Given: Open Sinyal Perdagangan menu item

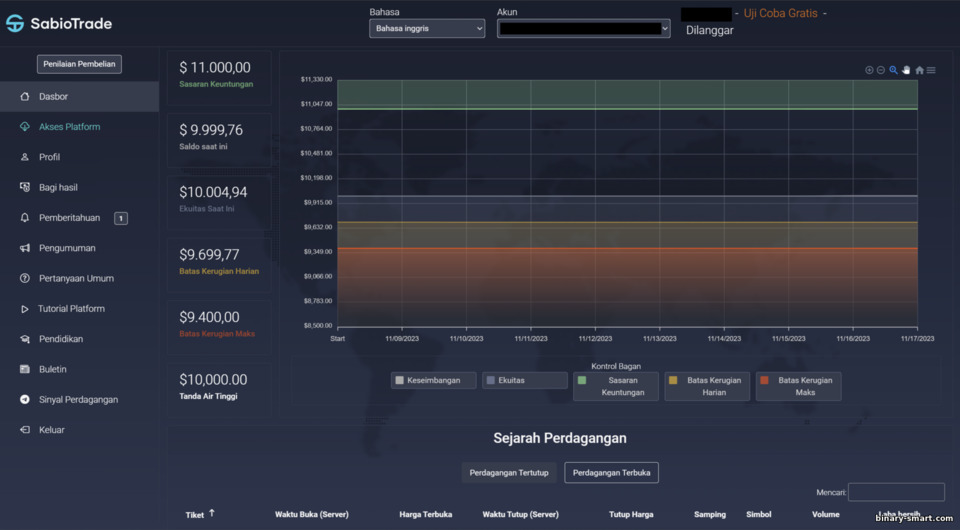Looking at the screenshot, I should (x=79, y=400).
